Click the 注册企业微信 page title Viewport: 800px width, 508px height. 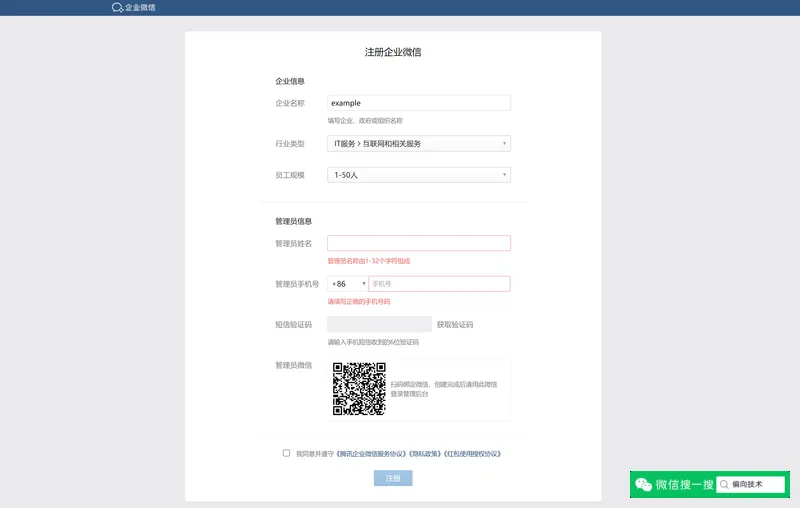click(x=393, y=52)
